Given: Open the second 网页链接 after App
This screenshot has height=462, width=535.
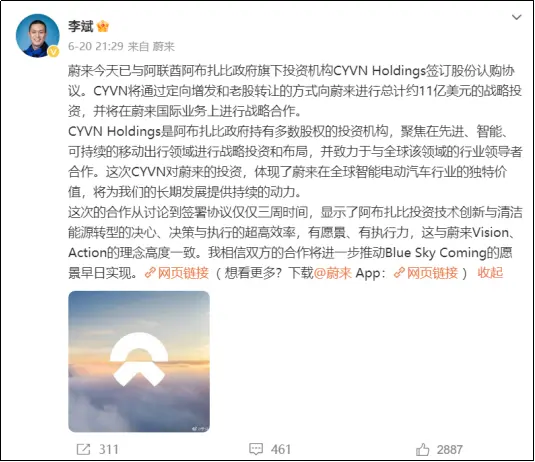Looking at the screenshot, I should tap(432, 273).
